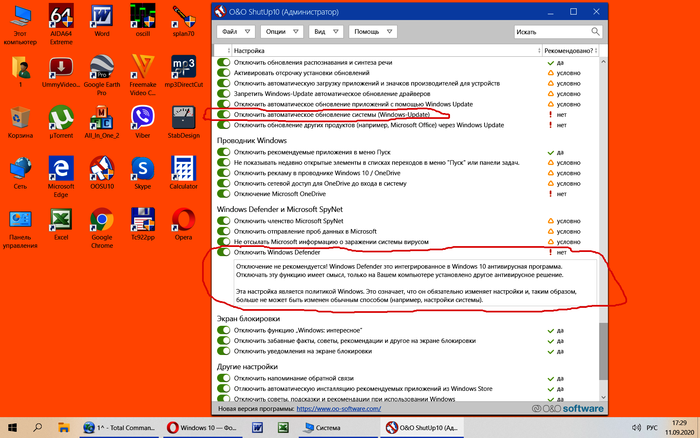
Task: Click the scroll down arrow of settings list
Action: point(603,397)
